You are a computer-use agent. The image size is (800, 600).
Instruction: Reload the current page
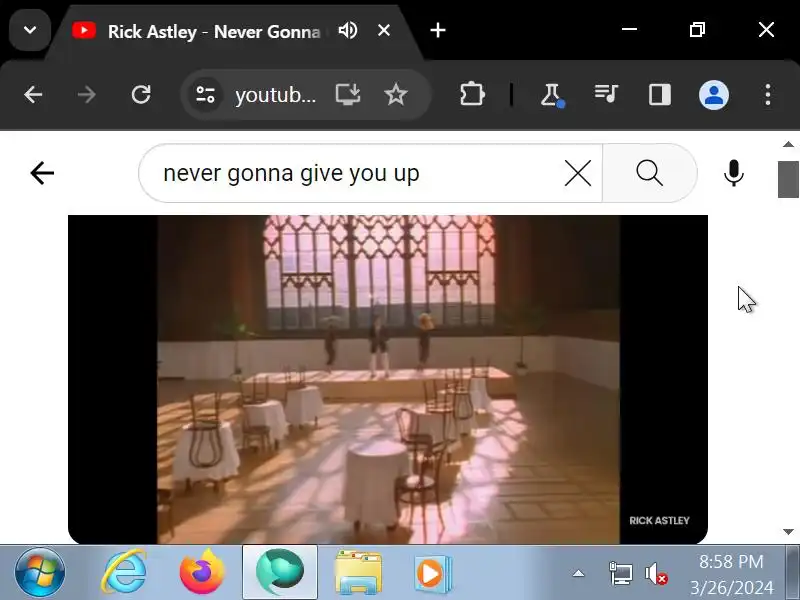[x=141, y=94]
